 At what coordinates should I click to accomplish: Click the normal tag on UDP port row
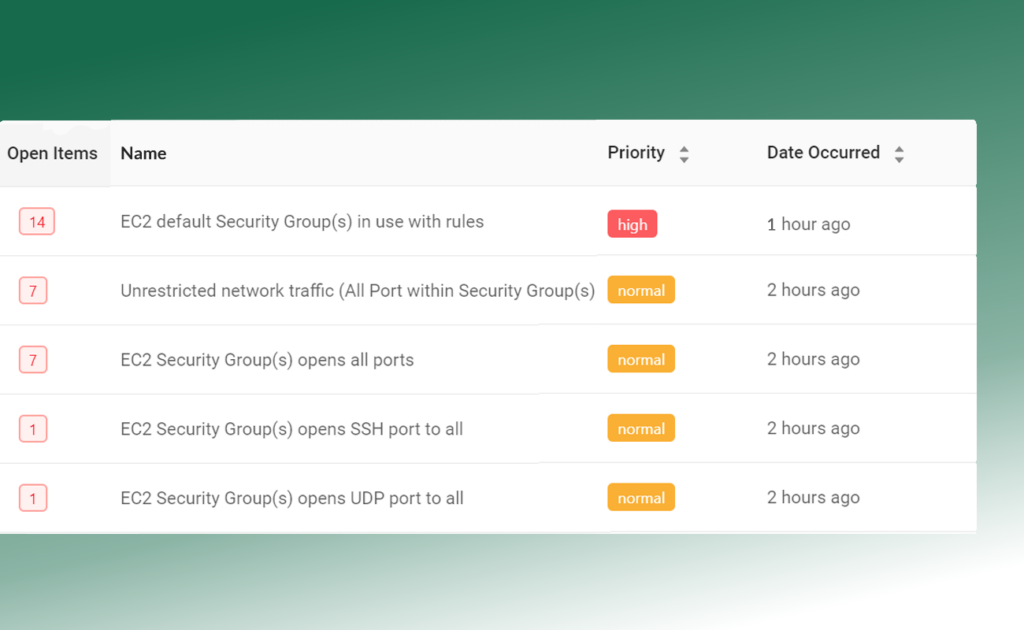click(641, 497)
